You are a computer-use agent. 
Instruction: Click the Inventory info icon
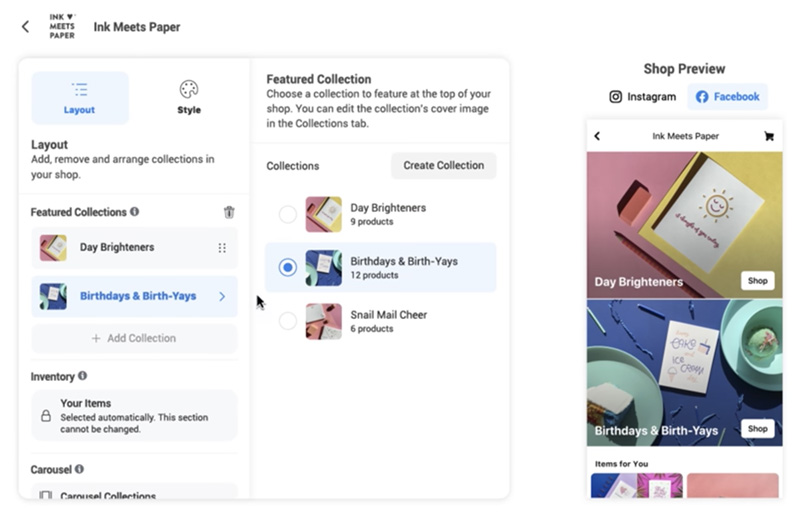coord(82,376)
